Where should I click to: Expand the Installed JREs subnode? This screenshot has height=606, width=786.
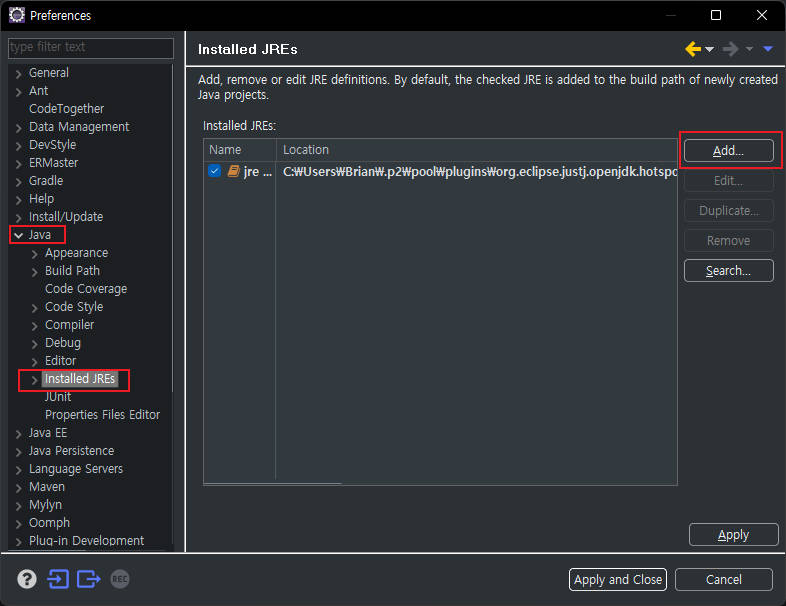pyautogui.click(x=35, y=380)
